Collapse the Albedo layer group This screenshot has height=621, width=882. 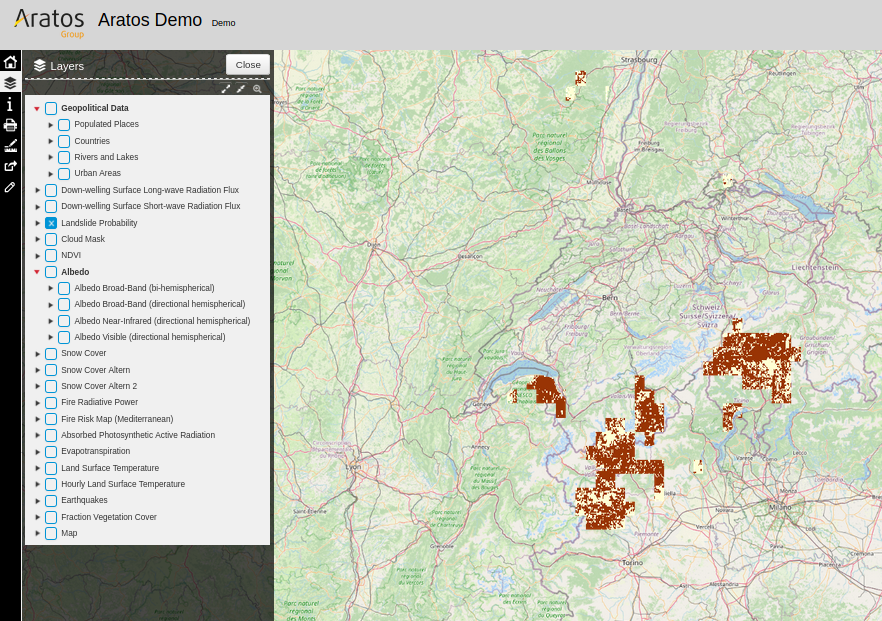(x=37, y=272)
